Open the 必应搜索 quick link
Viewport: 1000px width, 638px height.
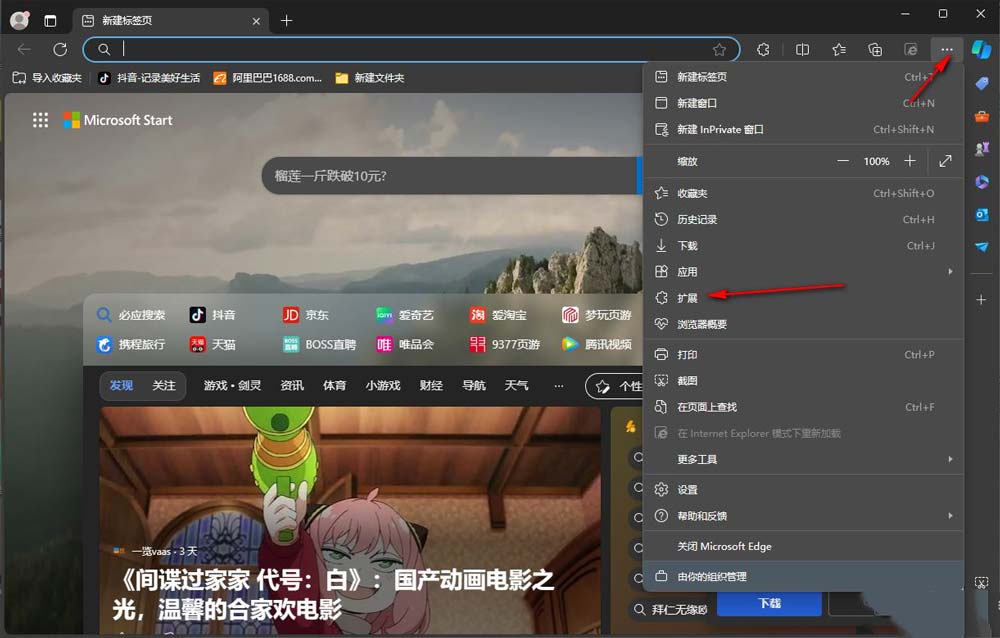131,315
